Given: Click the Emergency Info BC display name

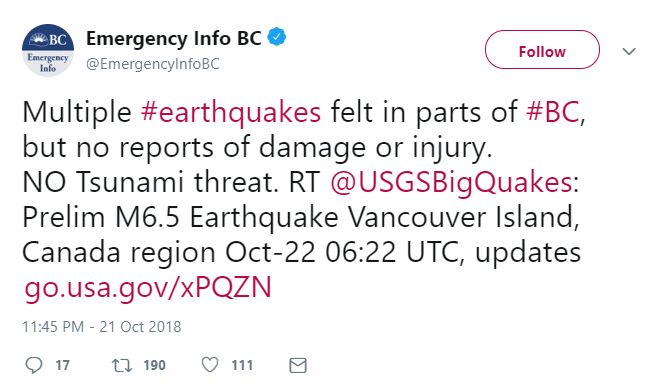Looking at the screenshot, I should point(174,38).
